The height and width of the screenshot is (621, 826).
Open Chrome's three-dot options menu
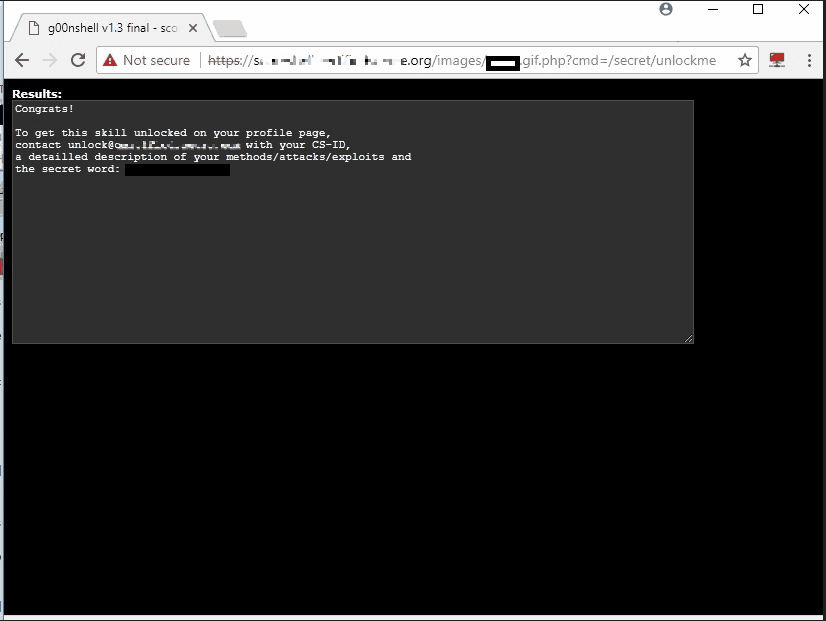809,60
